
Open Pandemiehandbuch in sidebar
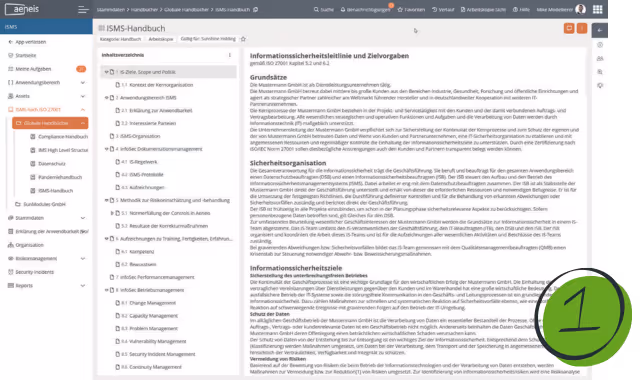pyautogui.click(x=60, y=177)
